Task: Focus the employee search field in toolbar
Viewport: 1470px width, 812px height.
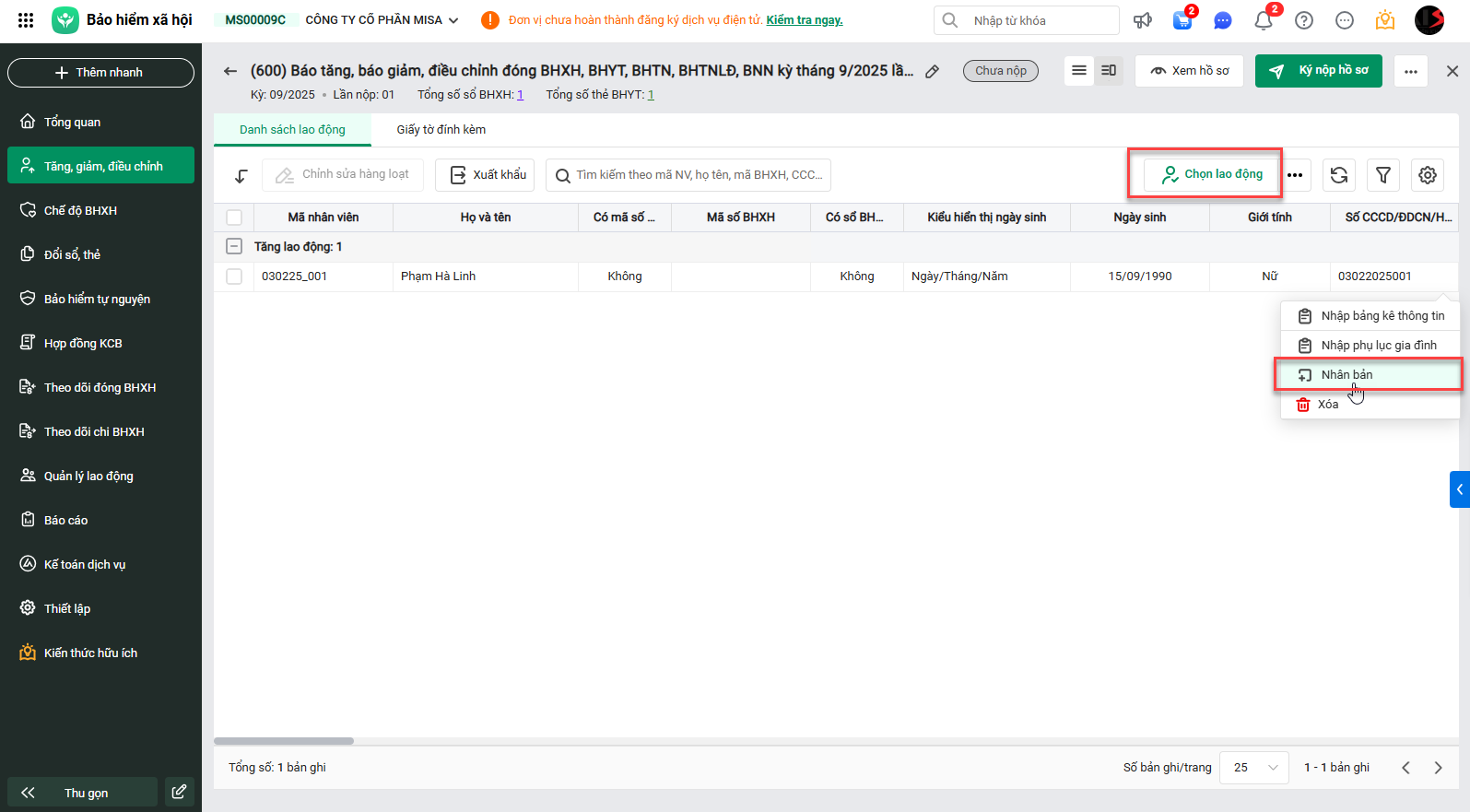Action: click(x=688, y=175)
